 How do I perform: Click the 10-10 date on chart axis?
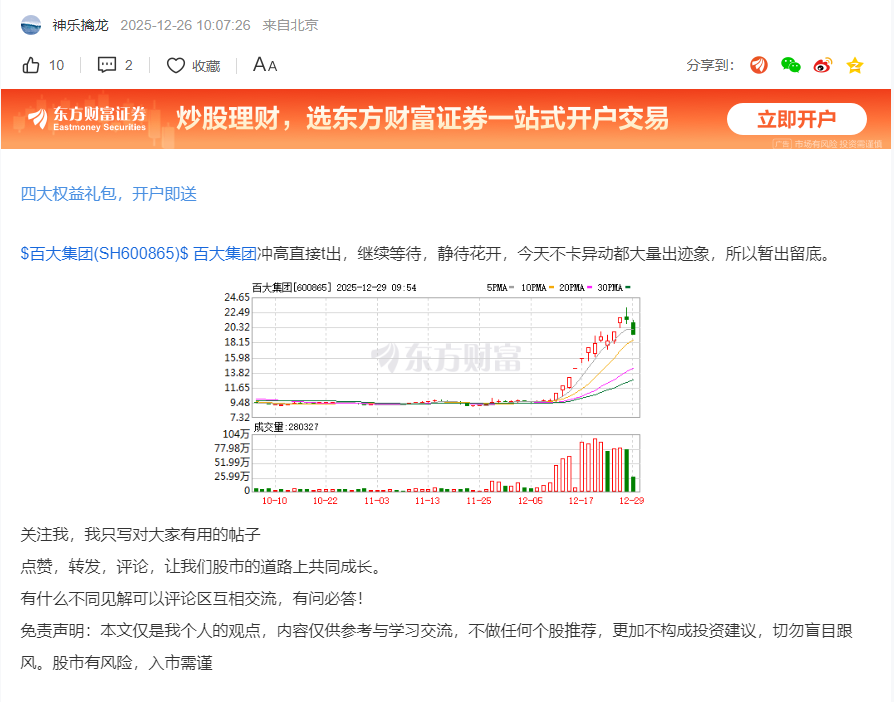274,501
